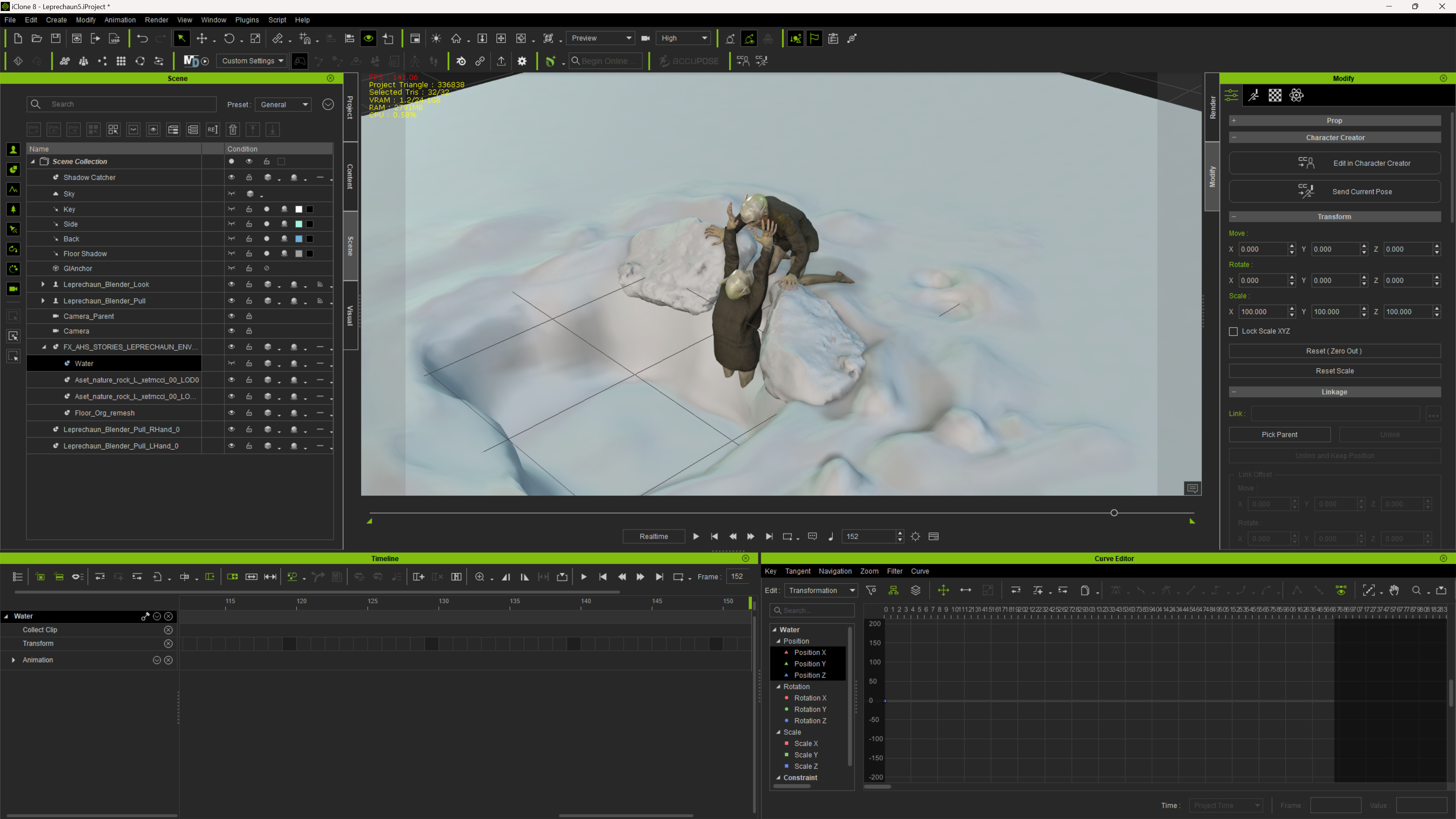1456x819 pixels.
Task: Open the Preset General dropdown
Action: (x=284, y=105)
